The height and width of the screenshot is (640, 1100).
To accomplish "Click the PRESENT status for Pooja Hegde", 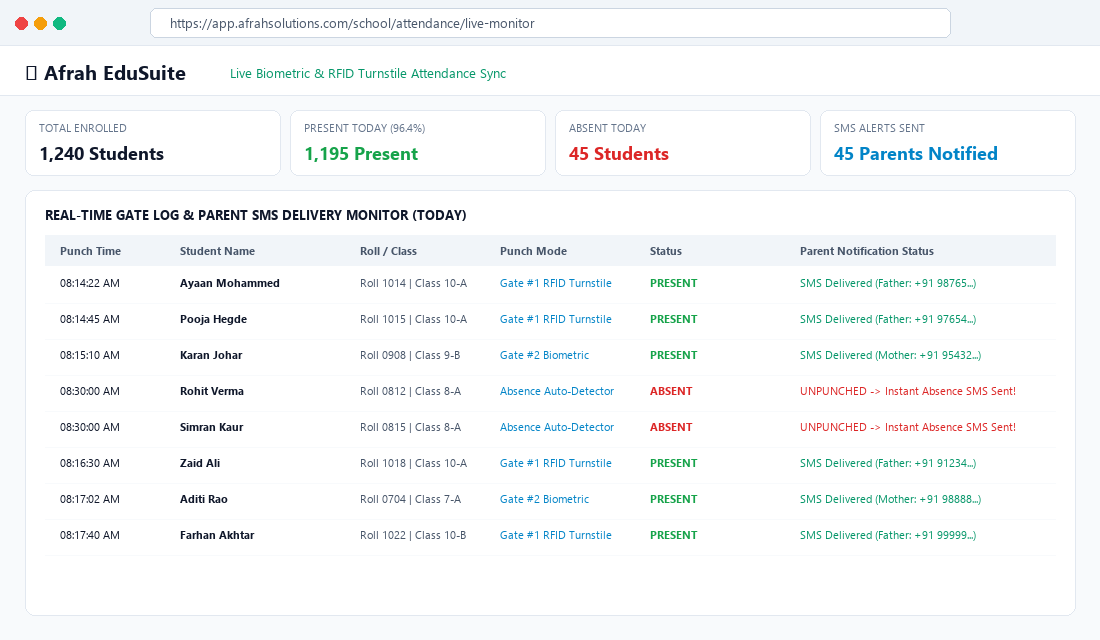I will 673,319.
